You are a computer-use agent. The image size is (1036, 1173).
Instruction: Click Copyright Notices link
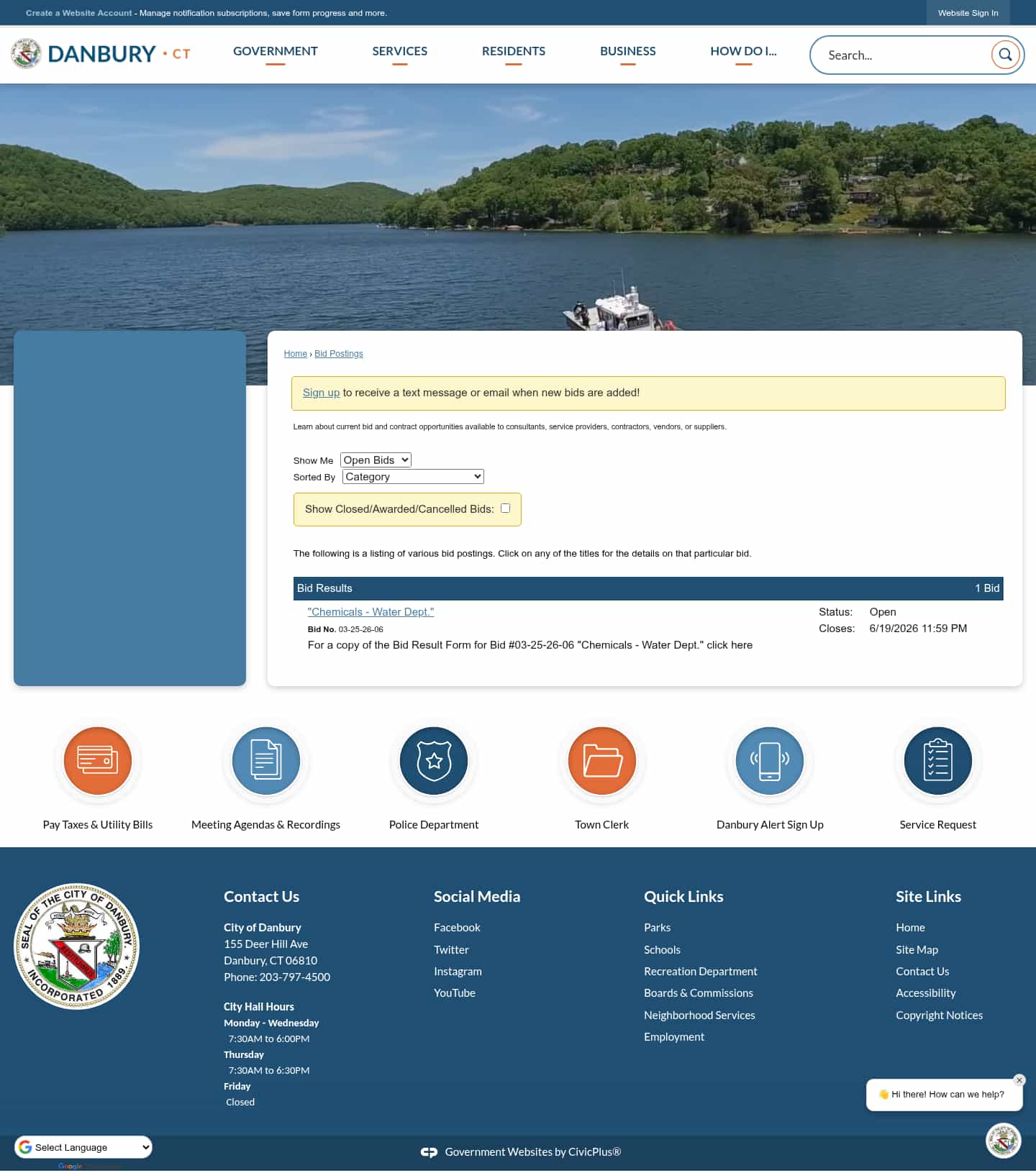click(939, 1015)
